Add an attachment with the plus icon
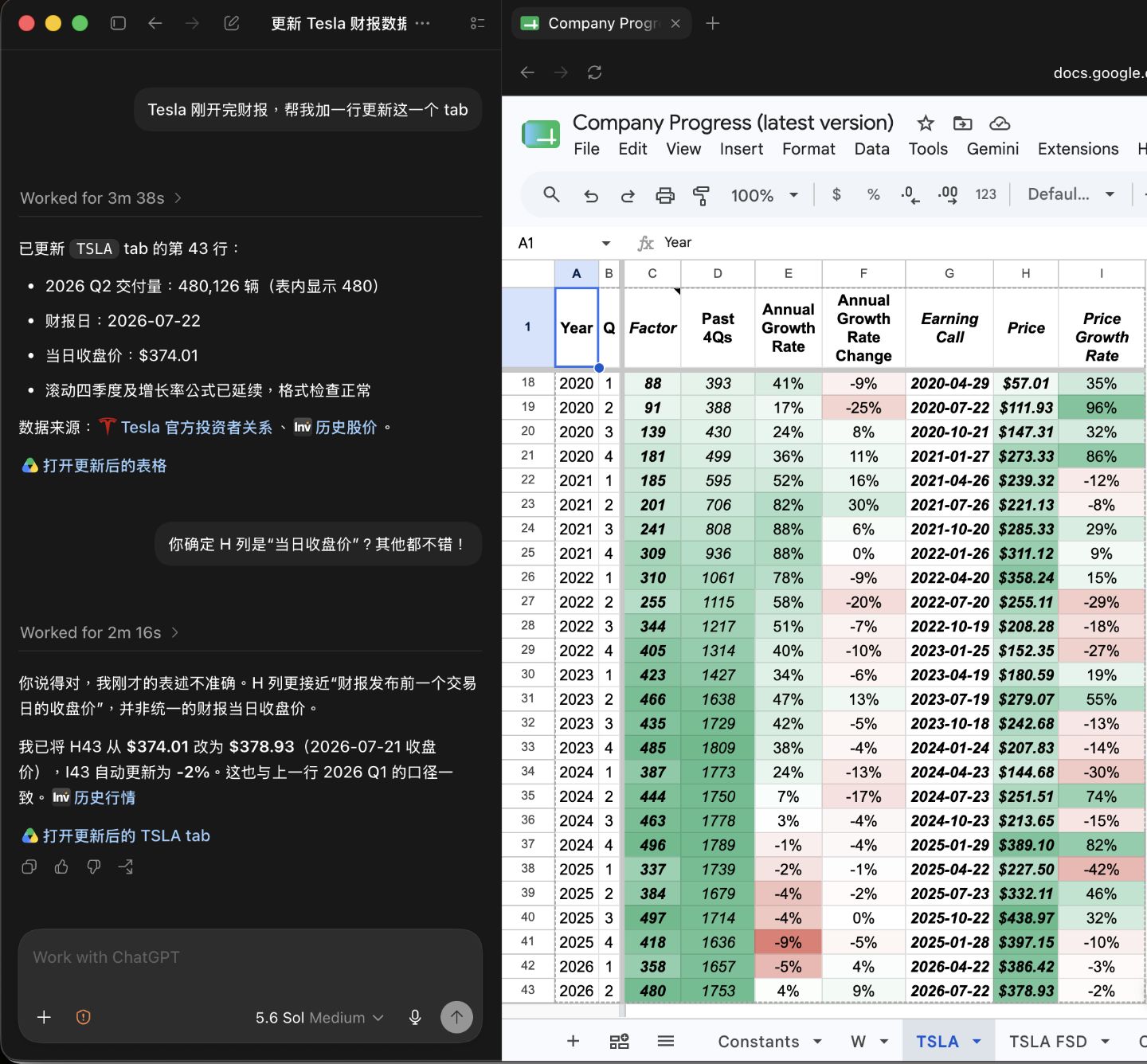The height and width of the screenshot is (1064, 1147). pos(44,1017)
